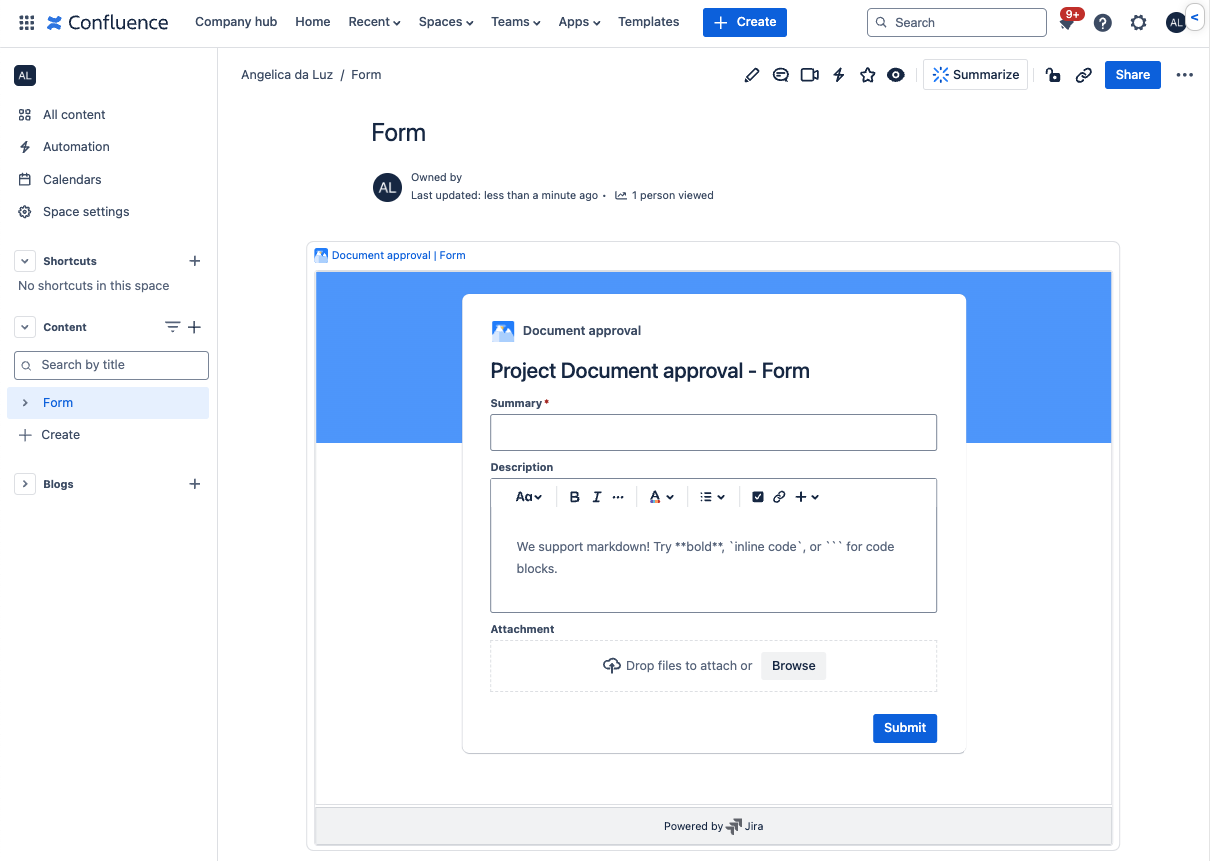This screenshot has height=861, width=1210.
Task: Open the help question mark icon
Action: point(1103,23)
